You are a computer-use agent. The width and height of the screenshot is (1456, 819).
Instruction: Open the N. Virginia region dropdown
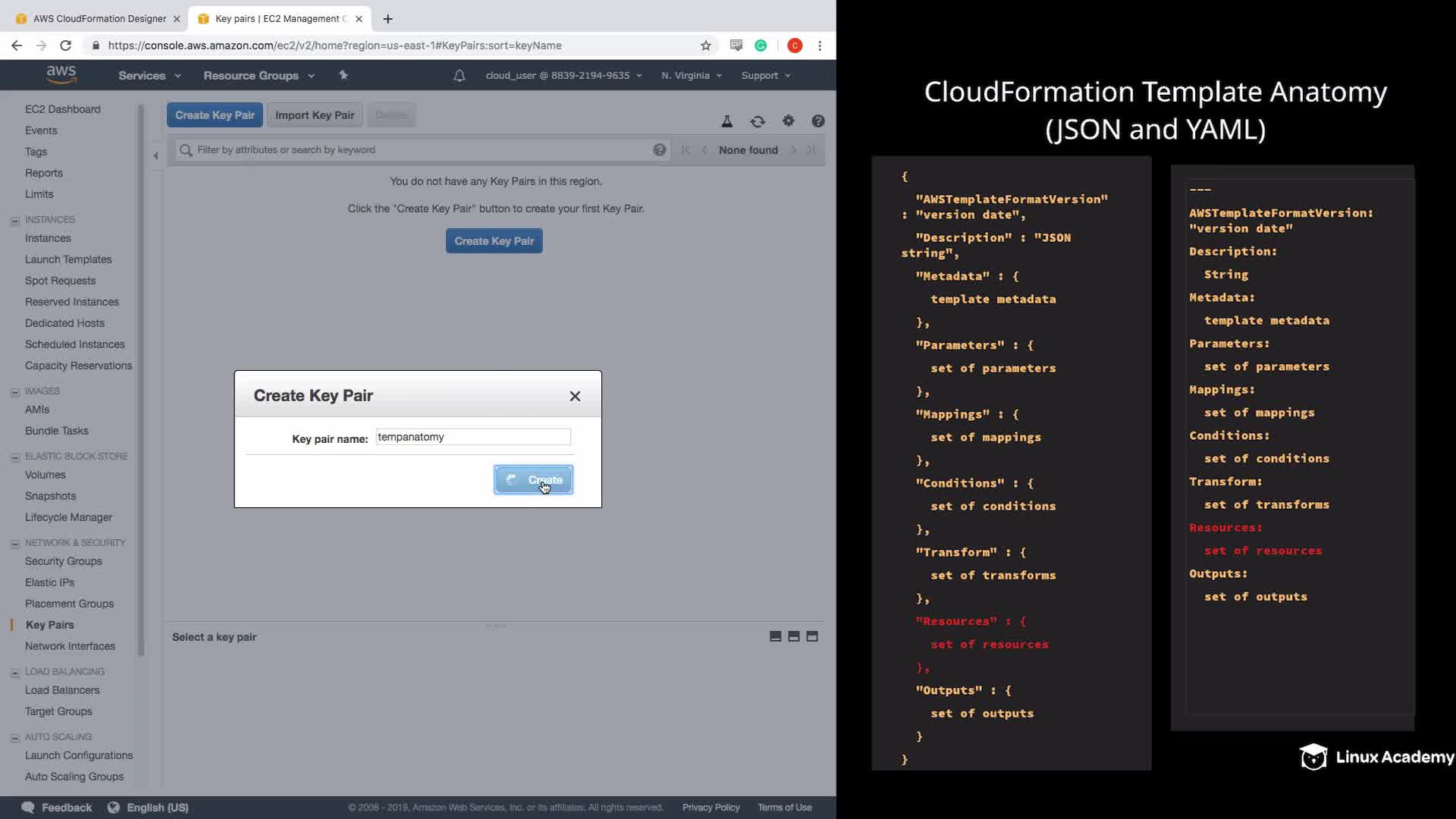tap(691, 76)
